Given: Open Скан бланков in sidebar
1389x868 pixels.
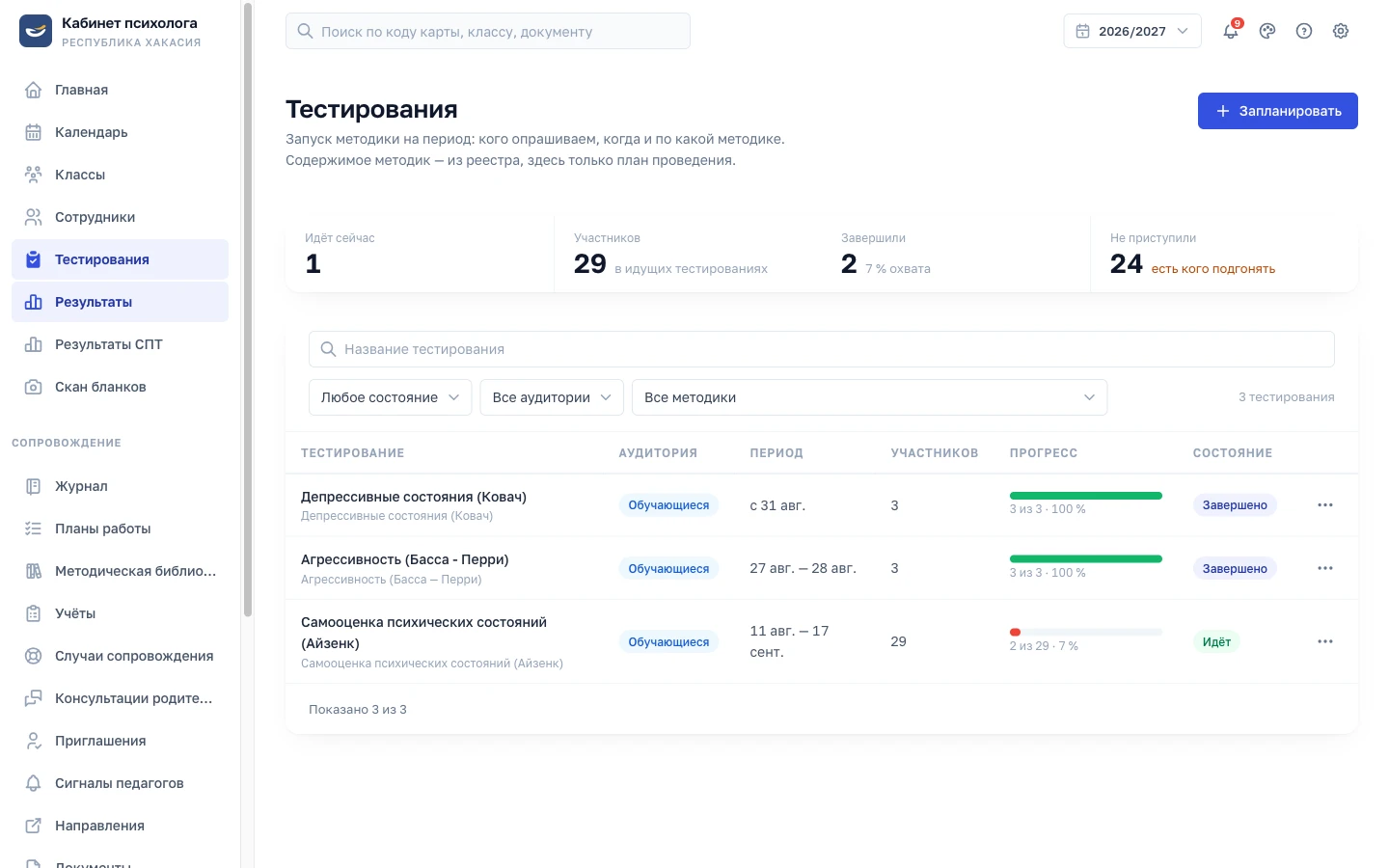Looking at the screenshot, I should coord(120,387).
